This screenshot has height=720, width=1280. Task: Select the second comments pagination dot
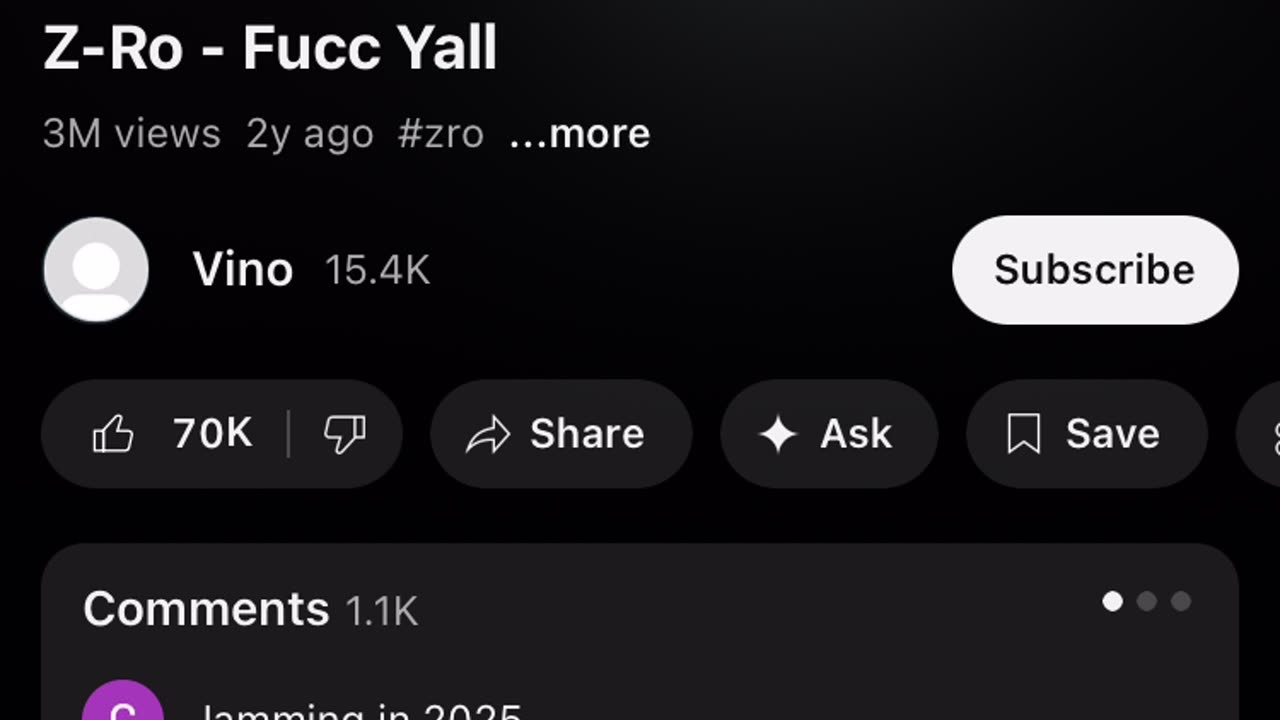click(x=1147, y=601)
